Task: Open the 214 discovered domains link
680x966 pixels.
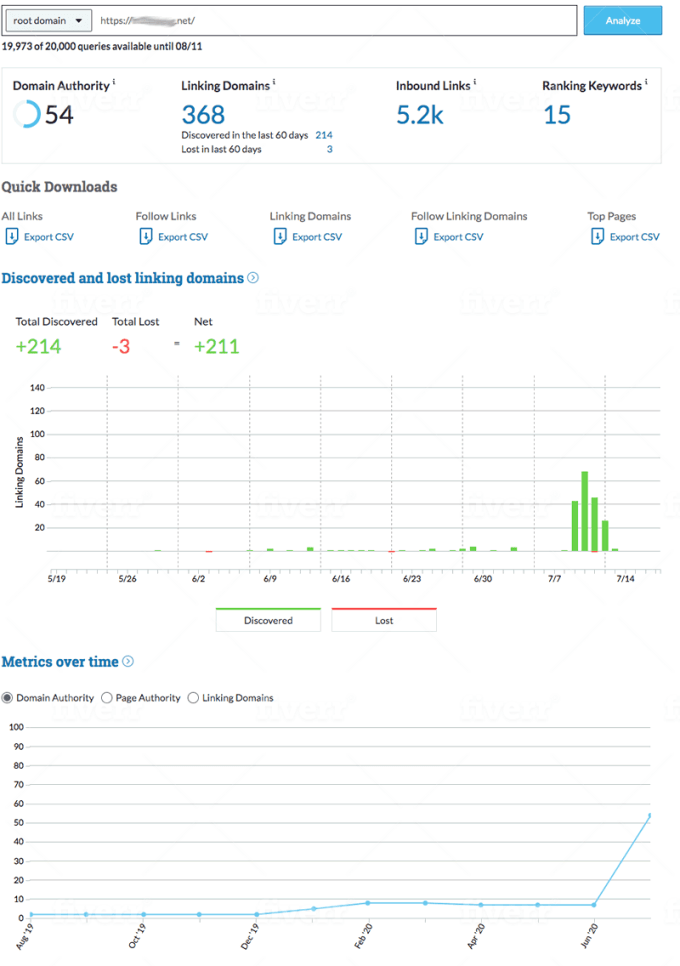Action: 323,135
